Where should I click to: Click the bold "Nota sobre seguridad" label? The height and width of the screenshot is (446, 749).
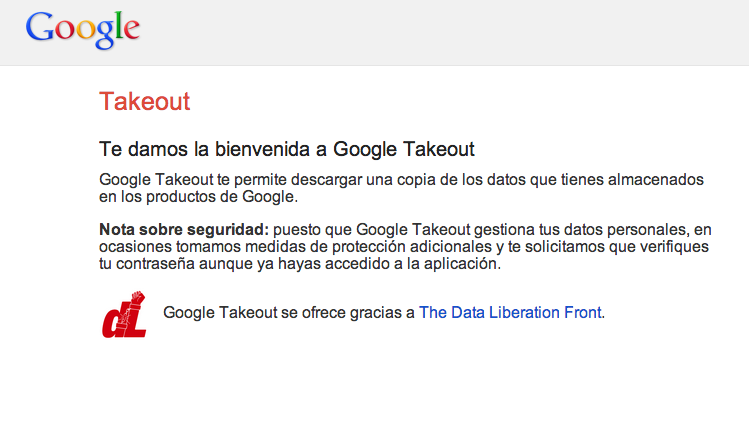point(184,229)
